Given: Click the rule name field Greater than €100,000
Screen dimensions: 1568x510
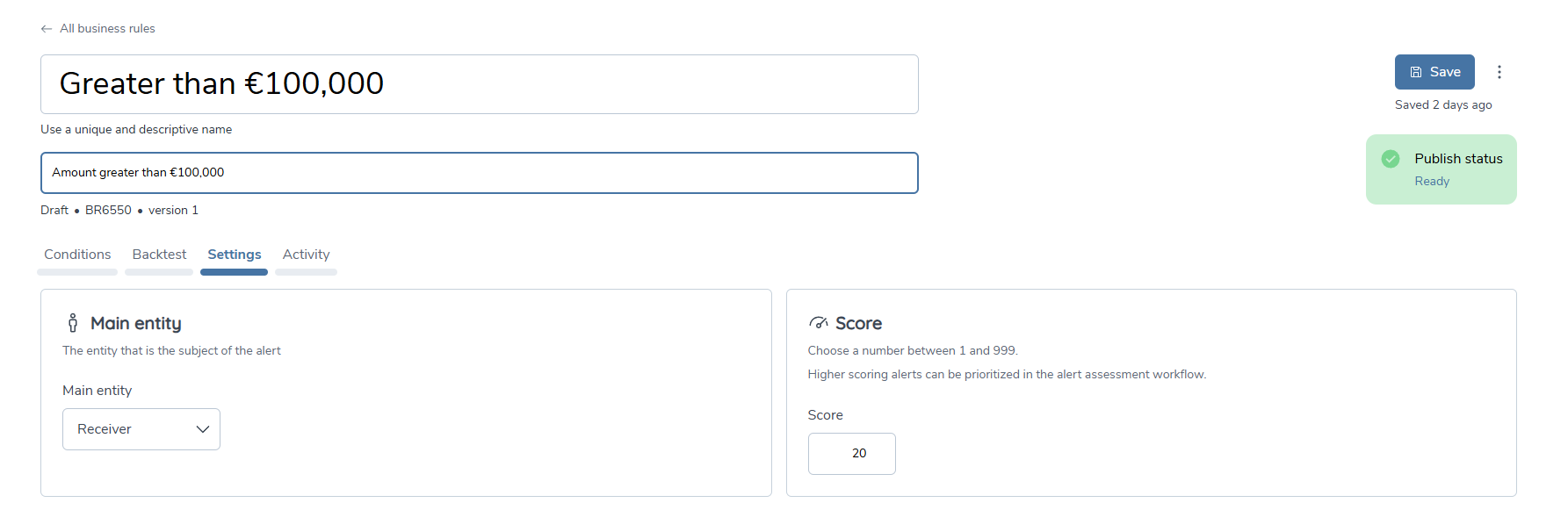Looking at the screenshot, I should 480,84.
